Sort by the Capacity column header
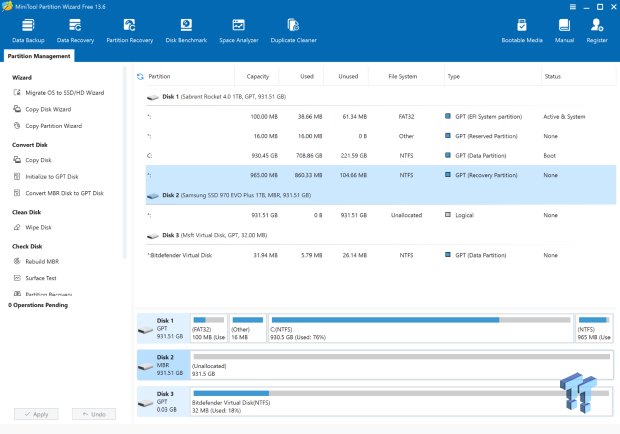 click(x=257, y=76)
